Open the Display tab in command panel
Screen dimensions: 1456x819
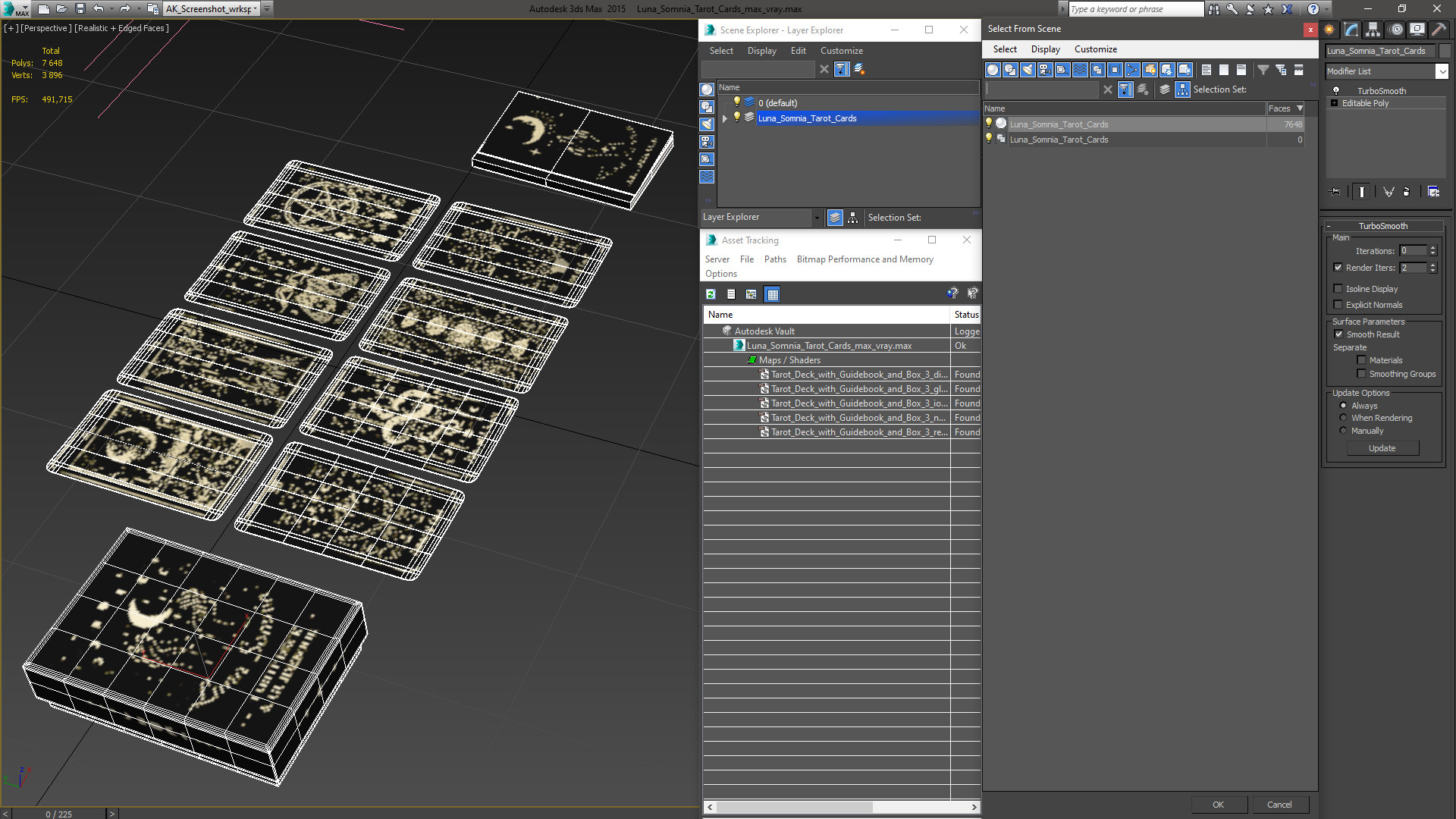(x=1417, y=30)
